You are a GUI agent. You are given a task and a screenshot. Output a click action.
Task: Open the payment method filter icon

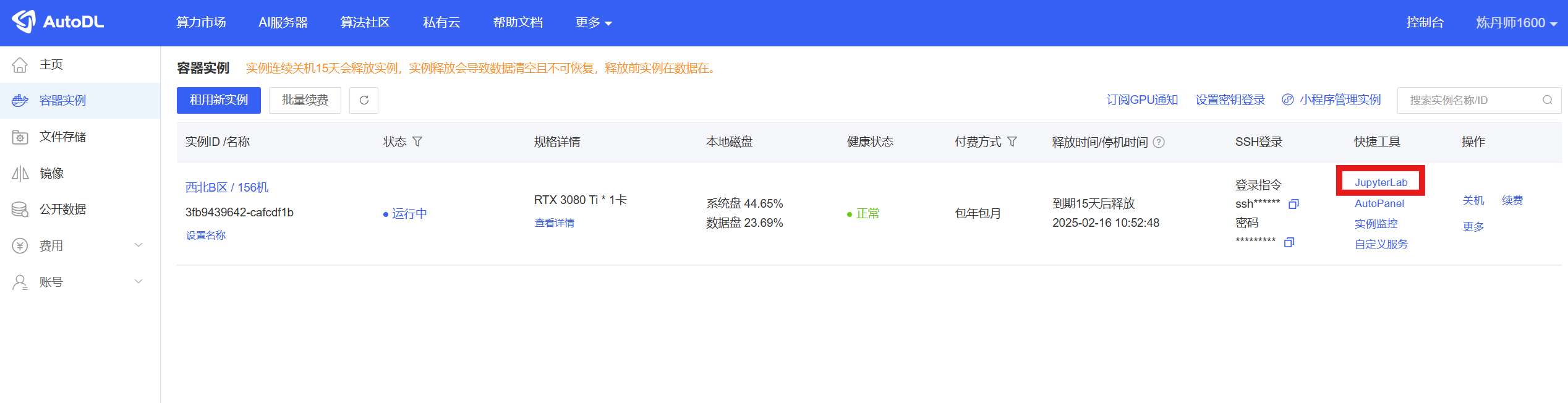[1012, 142]
